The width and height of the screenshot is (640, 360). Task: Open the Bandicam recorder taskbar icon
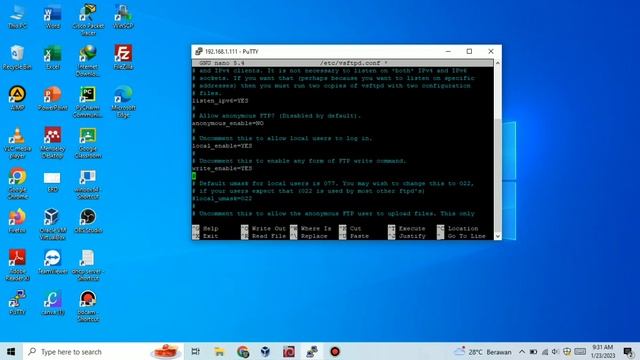click(335, 351)
